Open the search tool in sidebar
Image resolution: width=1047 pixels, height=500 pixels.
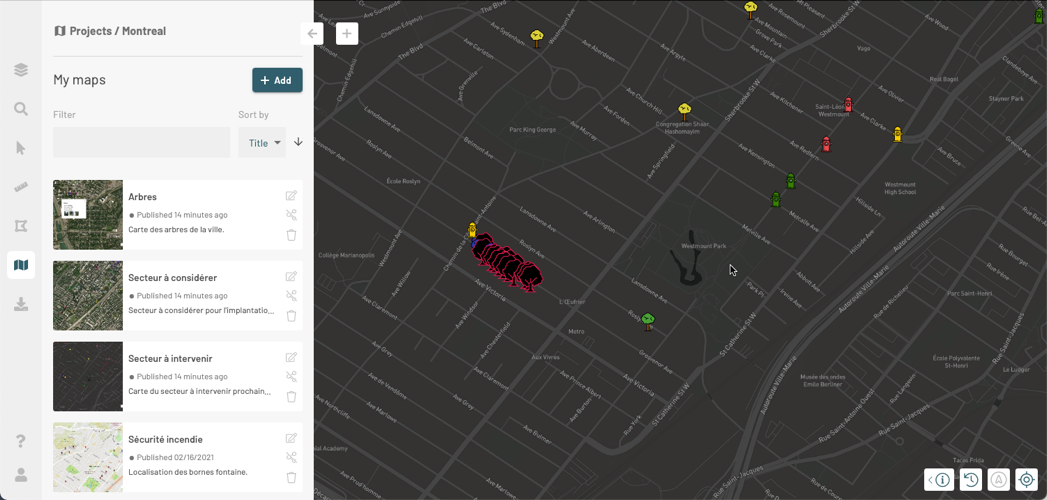tap(21, 109)
